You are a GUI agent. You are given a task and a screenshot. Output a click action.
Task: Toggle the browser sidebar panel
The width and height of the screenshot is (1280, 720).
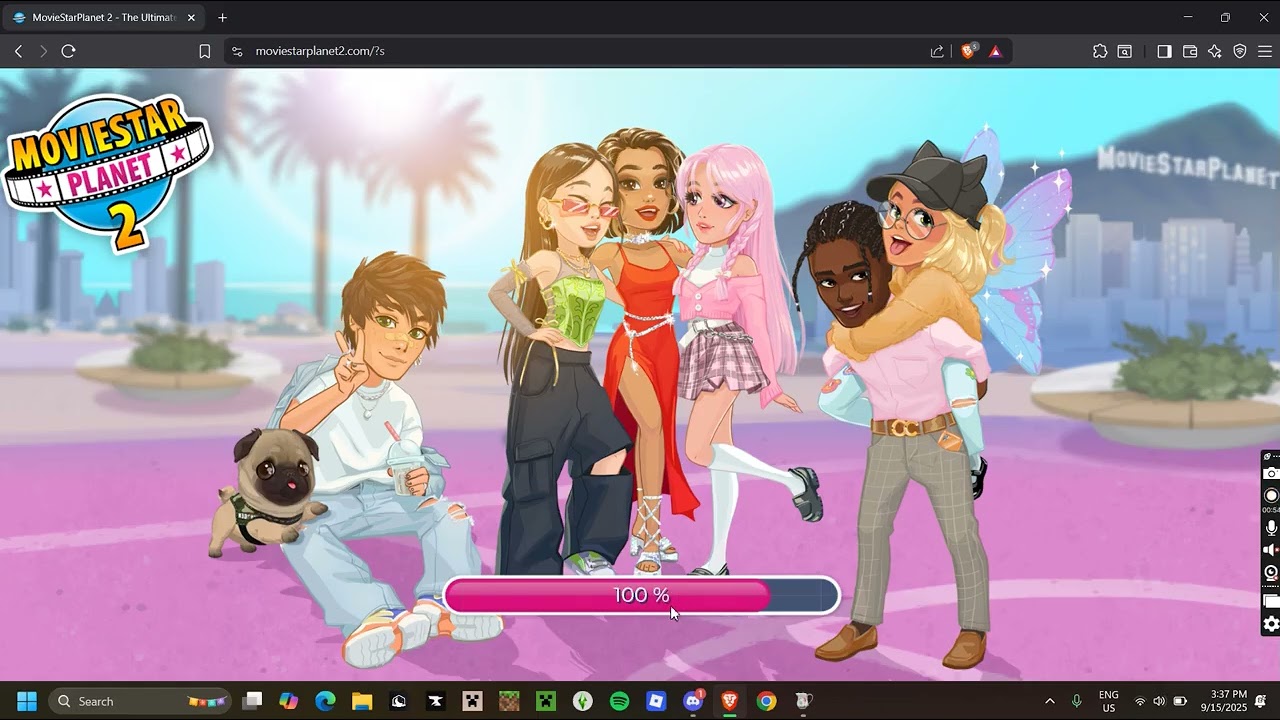(1164, 51)
